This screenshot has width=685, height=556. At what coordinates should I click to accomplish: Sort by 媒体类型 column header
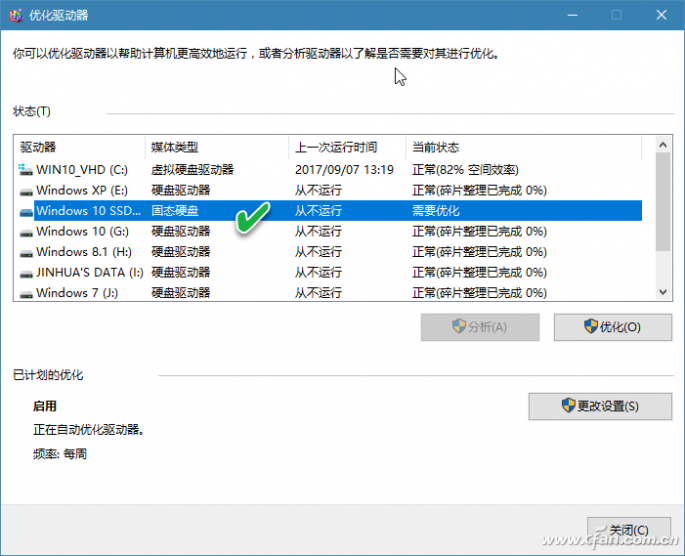tap(217, 147)
